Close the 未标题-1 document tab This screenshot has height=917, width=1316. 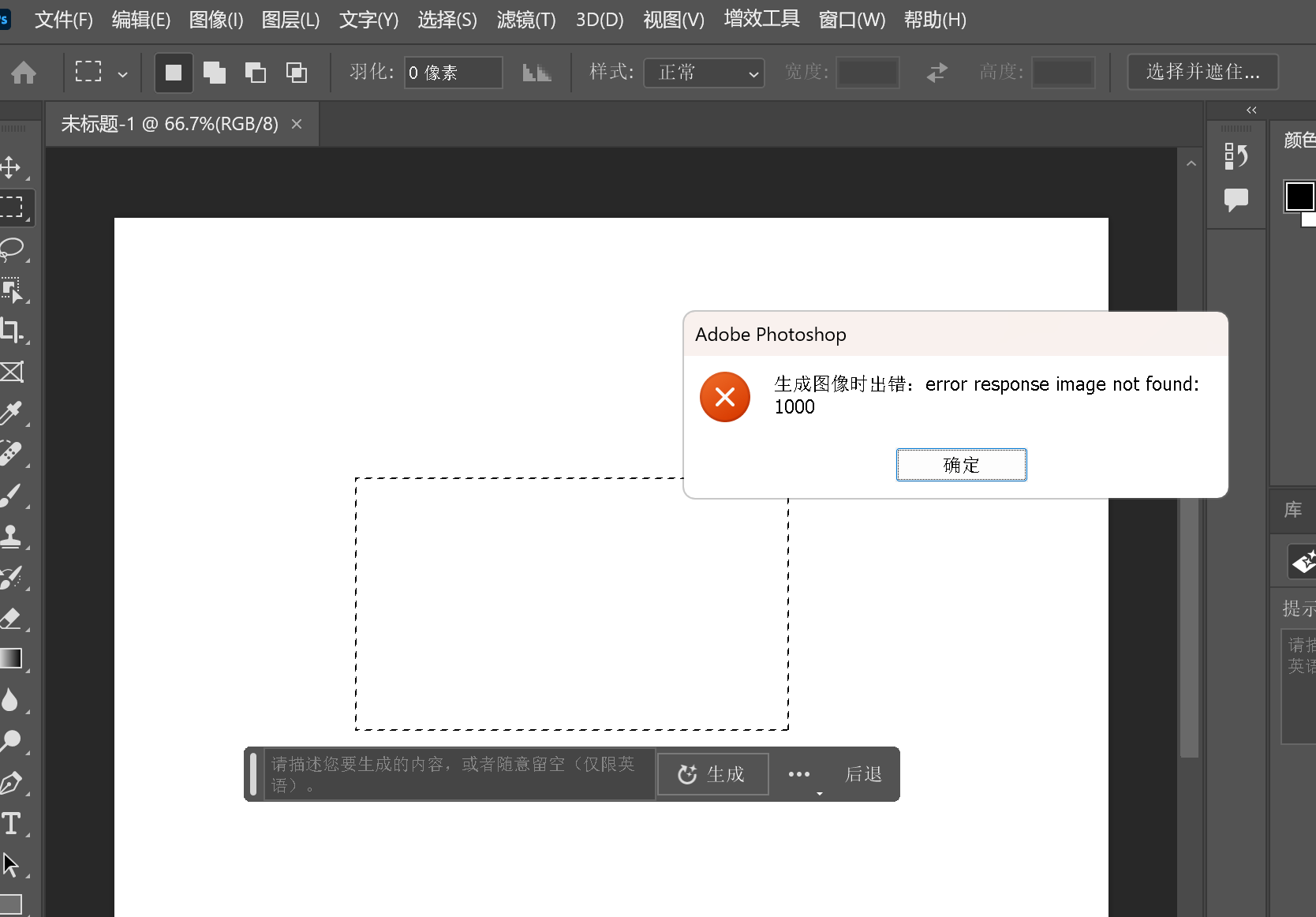(297, 124)
